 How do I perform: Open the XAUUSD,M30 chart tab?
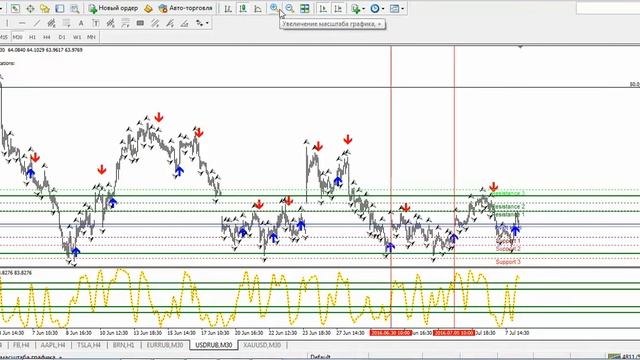click(262, 345)
